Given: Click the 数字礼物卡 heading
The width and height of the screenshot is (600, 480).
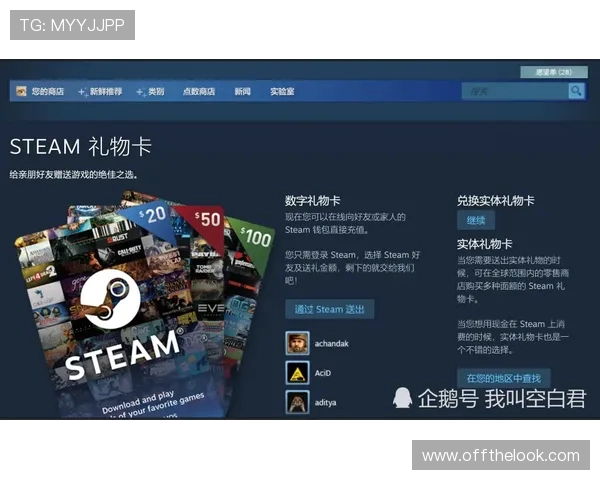Looking at the screenshot, I should (313, 201).
